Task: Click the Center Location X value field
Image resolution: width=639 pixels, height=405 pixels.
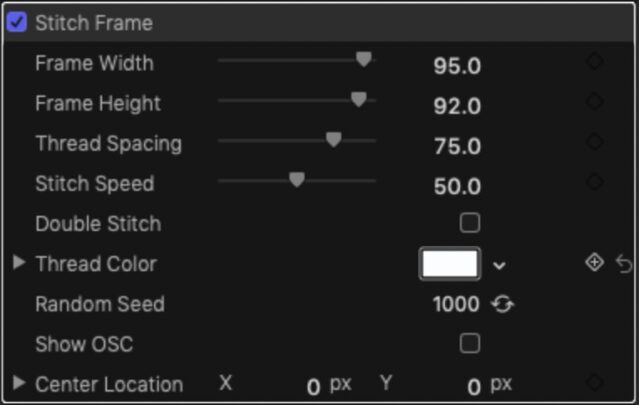Action: [x=313, y=386]
